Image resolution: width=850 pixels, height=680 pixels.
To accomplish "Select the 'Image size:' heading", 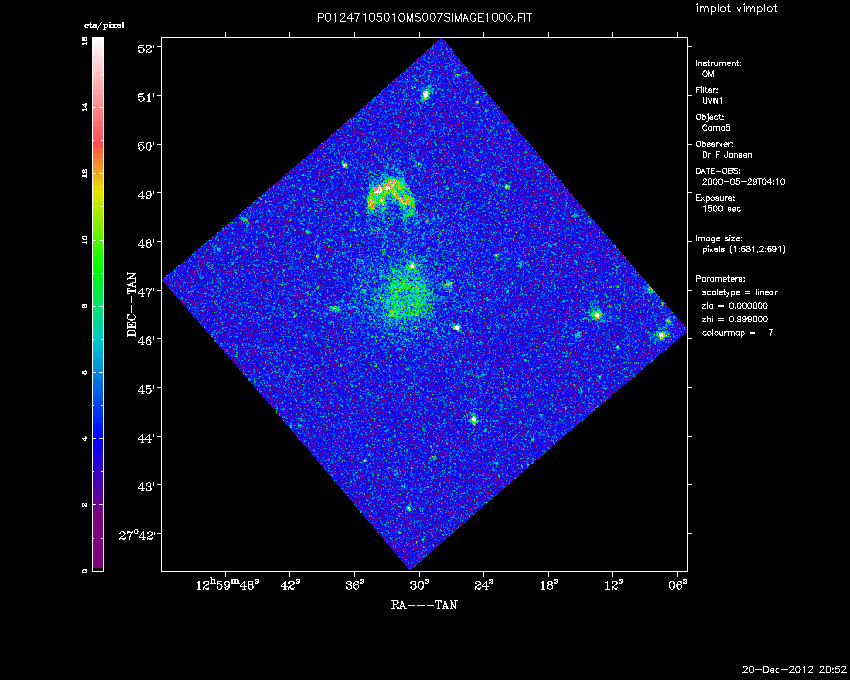I will [719, 239].
